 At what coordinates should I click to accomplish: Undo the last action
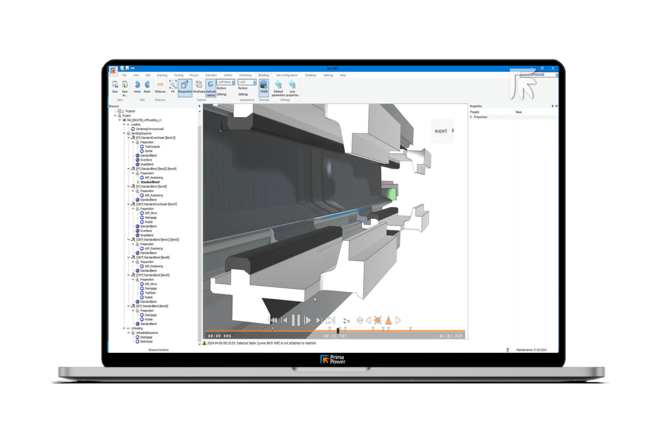click(137, 87)
